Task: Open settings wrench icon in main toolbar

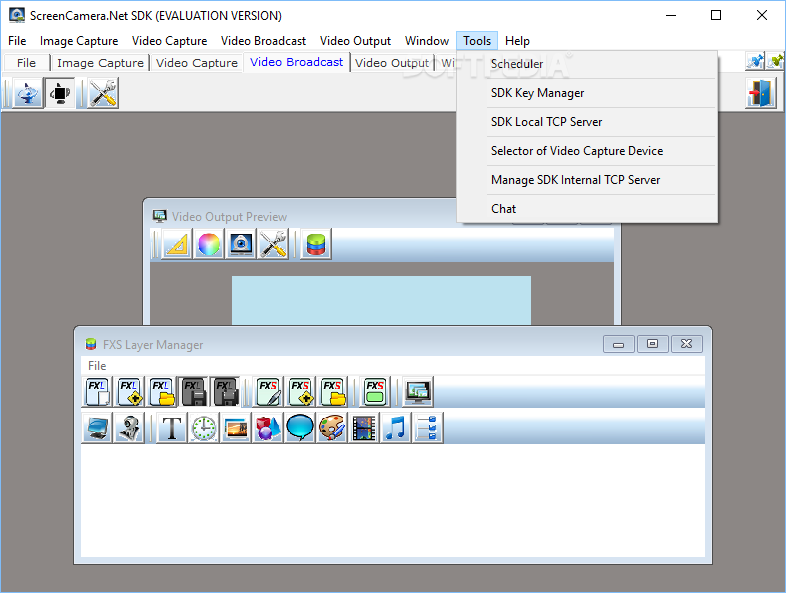Action: click(103, 93)
